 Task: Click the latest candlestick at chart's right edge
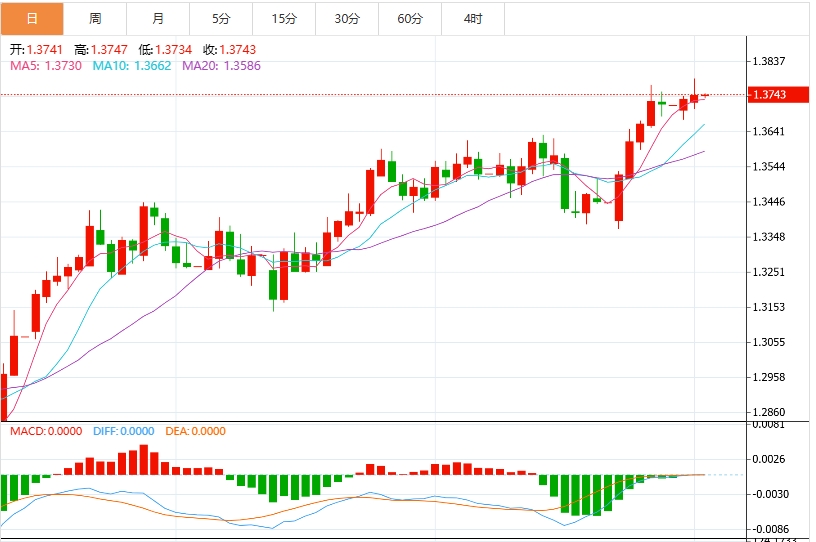click(x=705, y=96)
